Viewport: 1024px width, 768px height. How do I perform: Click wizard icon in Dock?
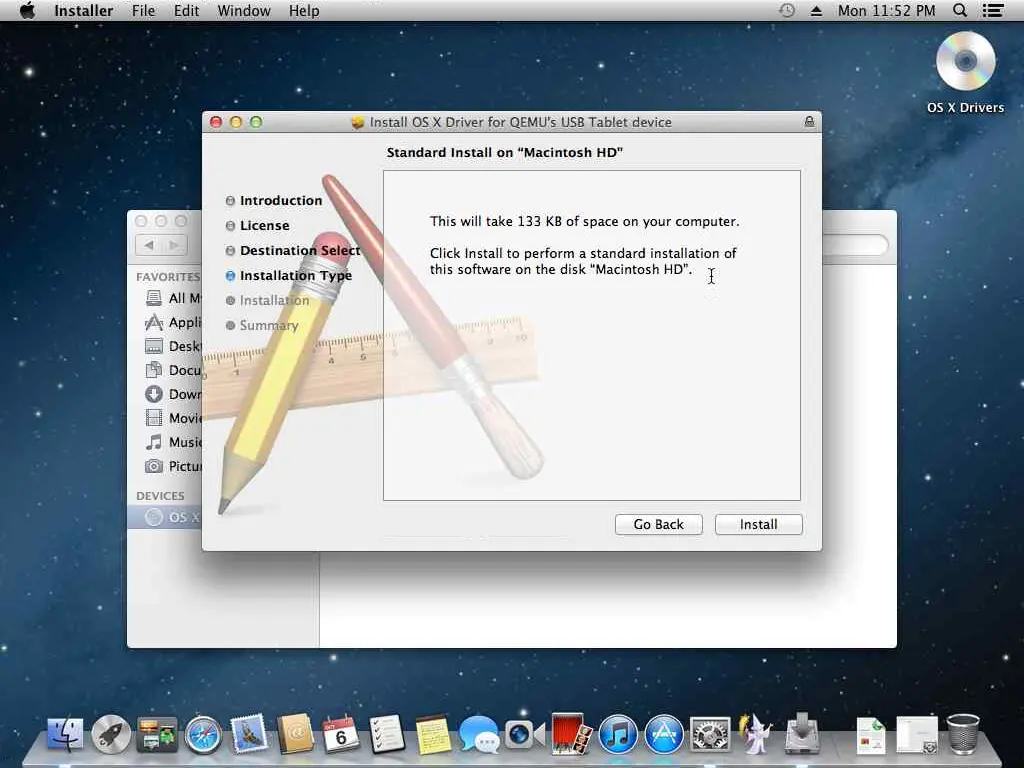click(x=756, y=734)
